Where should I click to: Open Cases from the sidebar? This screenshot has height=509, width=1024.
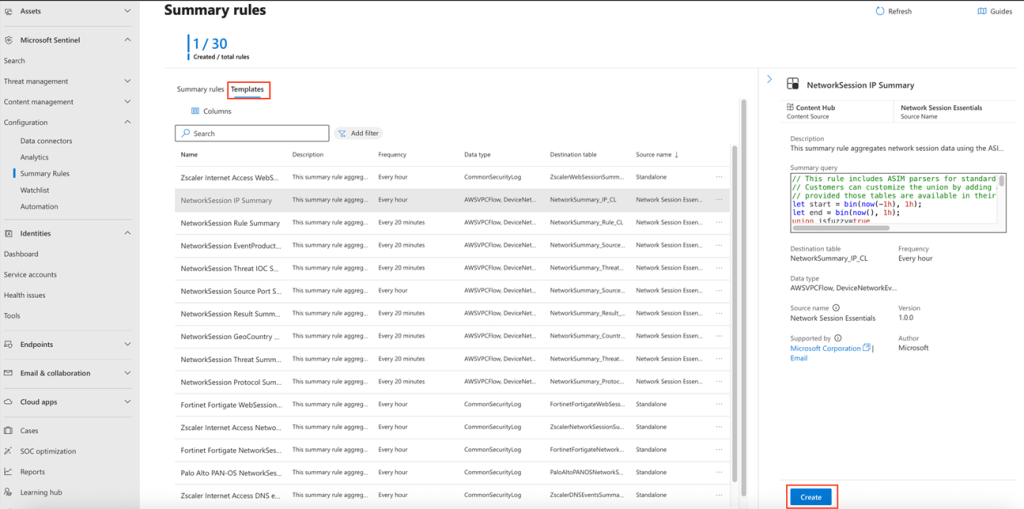tap(29, 430)
